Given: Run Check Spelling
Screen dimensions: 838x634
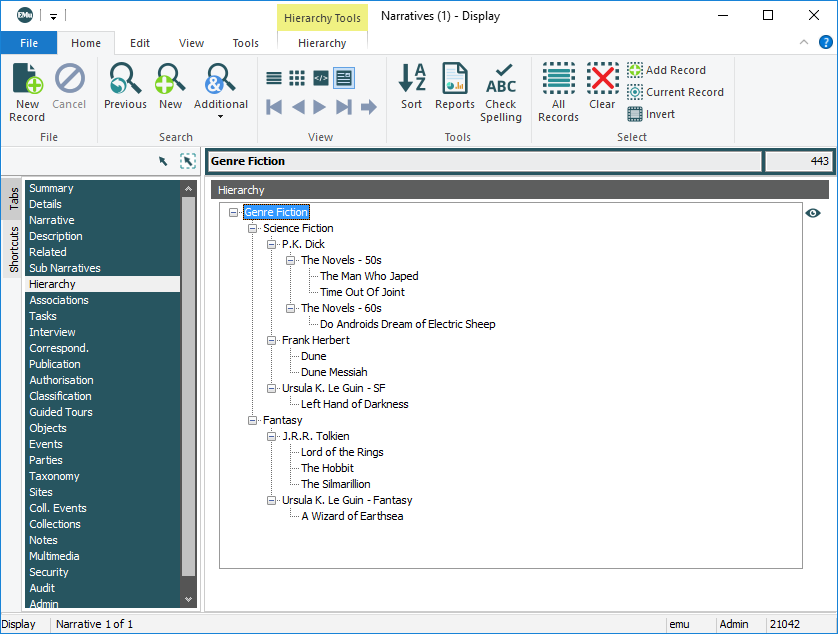Looking at the screenshot, I should tap(501, 90).
